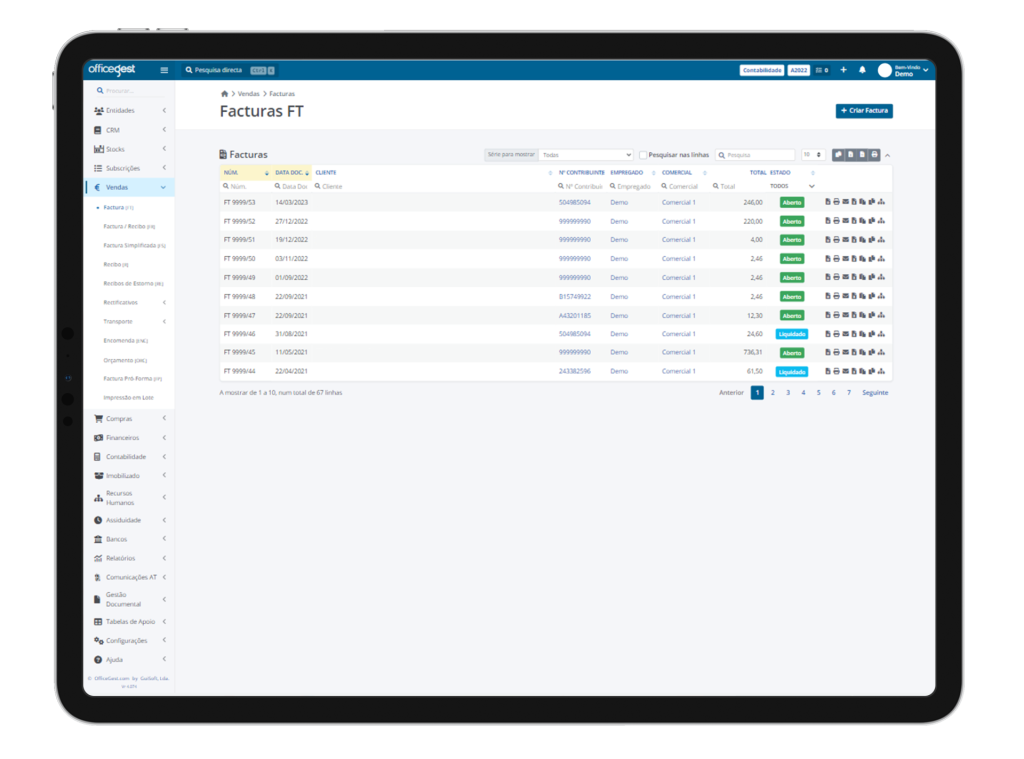Email invoice FT 9999/52 via envelope icon
1024x759 pixels.
[845, 221]
